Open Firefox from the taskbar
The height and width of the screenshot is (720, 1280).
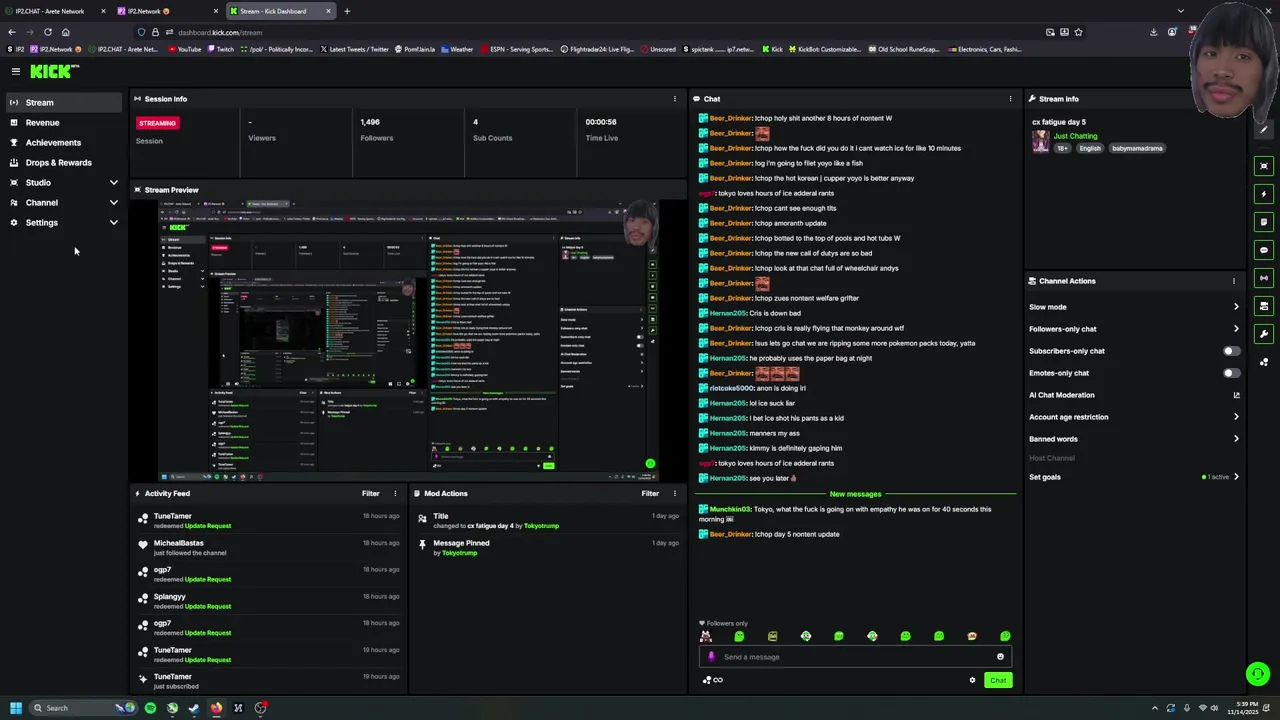216,708
